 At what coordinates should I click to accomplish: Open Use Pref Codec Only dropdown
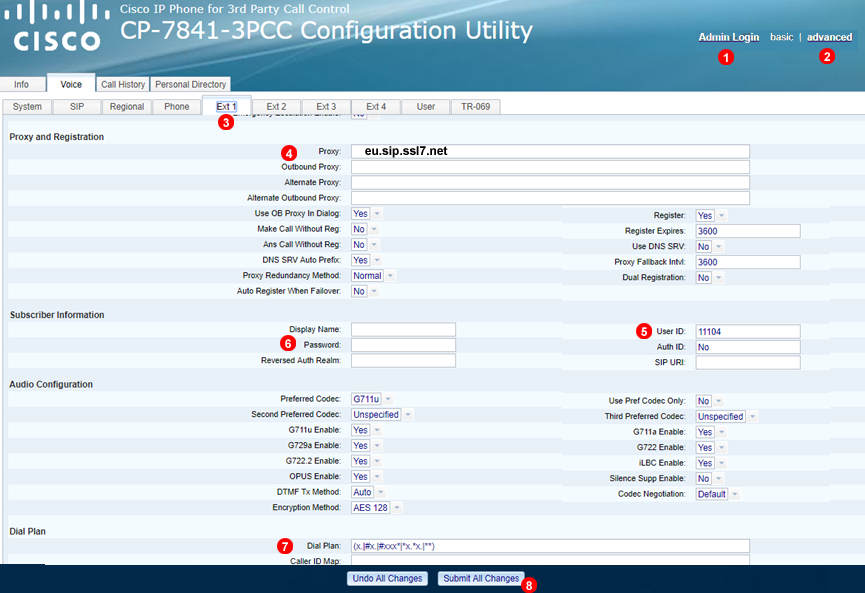(709, 401)
